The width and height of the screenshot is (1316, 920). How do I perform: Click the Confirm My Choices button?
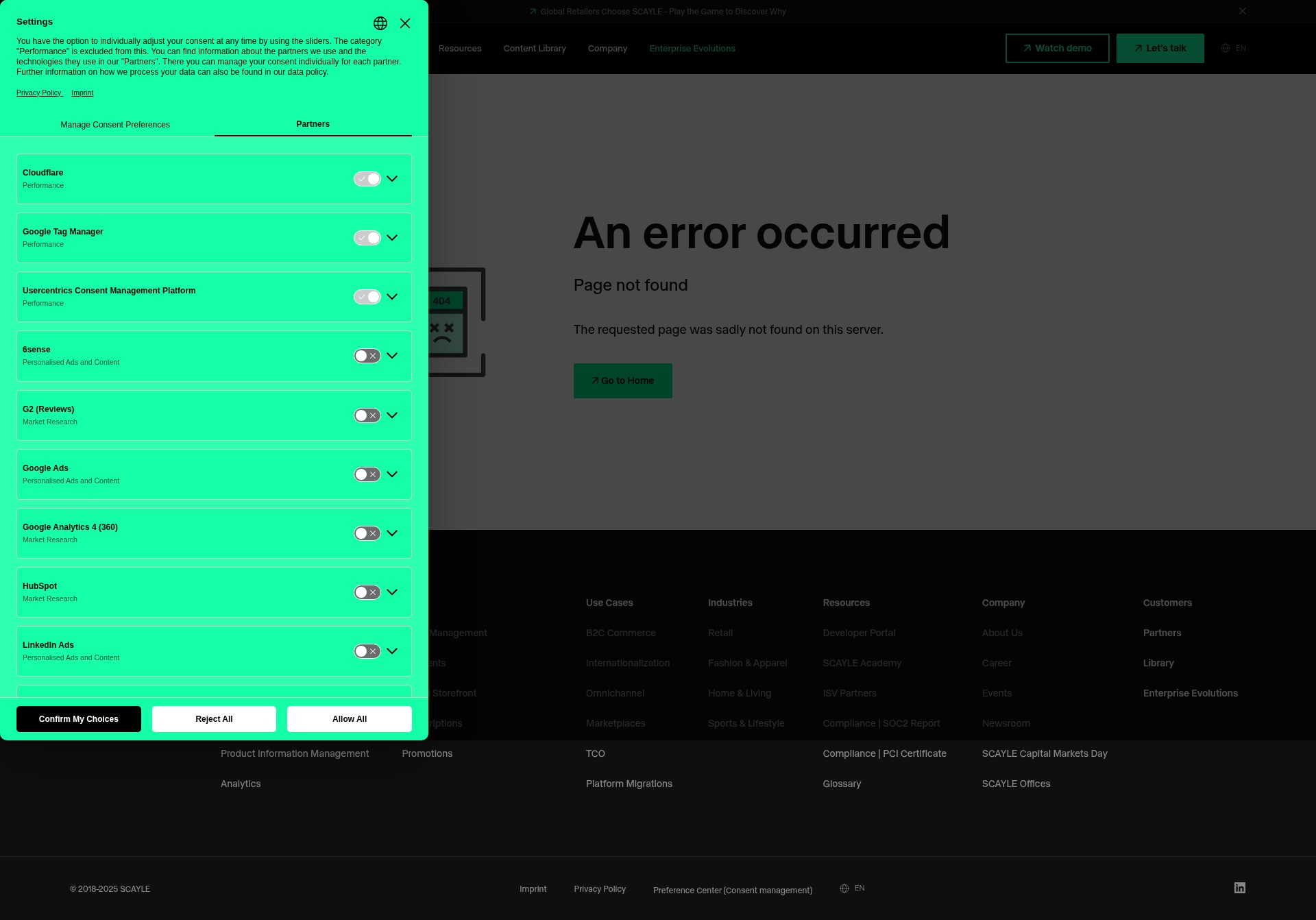pyautogui.click(x=79, y=719)
